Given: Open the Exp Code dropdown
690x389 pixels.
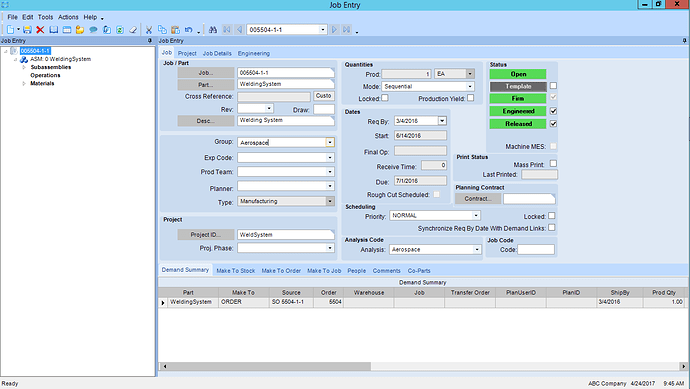Looking at the screenshot, I should [x=330, y=158].
